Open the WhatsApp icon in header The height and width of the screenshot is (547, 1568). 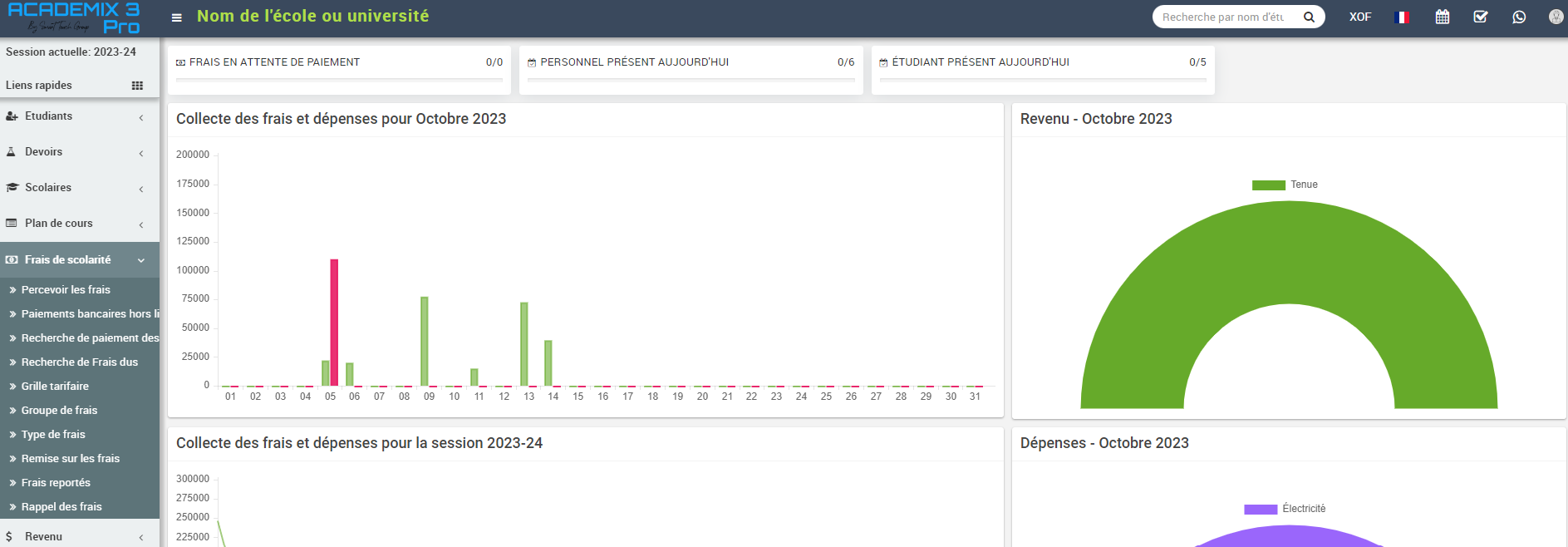pyautogui.click(x=1519, y=17)
